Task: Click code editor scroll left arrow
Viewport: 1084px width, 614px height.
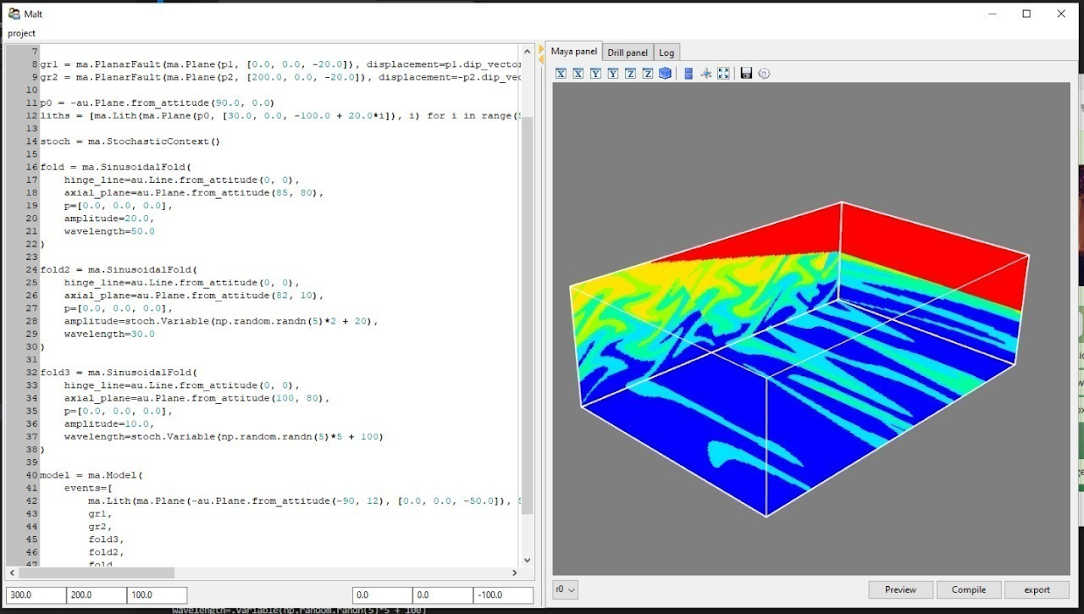Action: [12, 573]
